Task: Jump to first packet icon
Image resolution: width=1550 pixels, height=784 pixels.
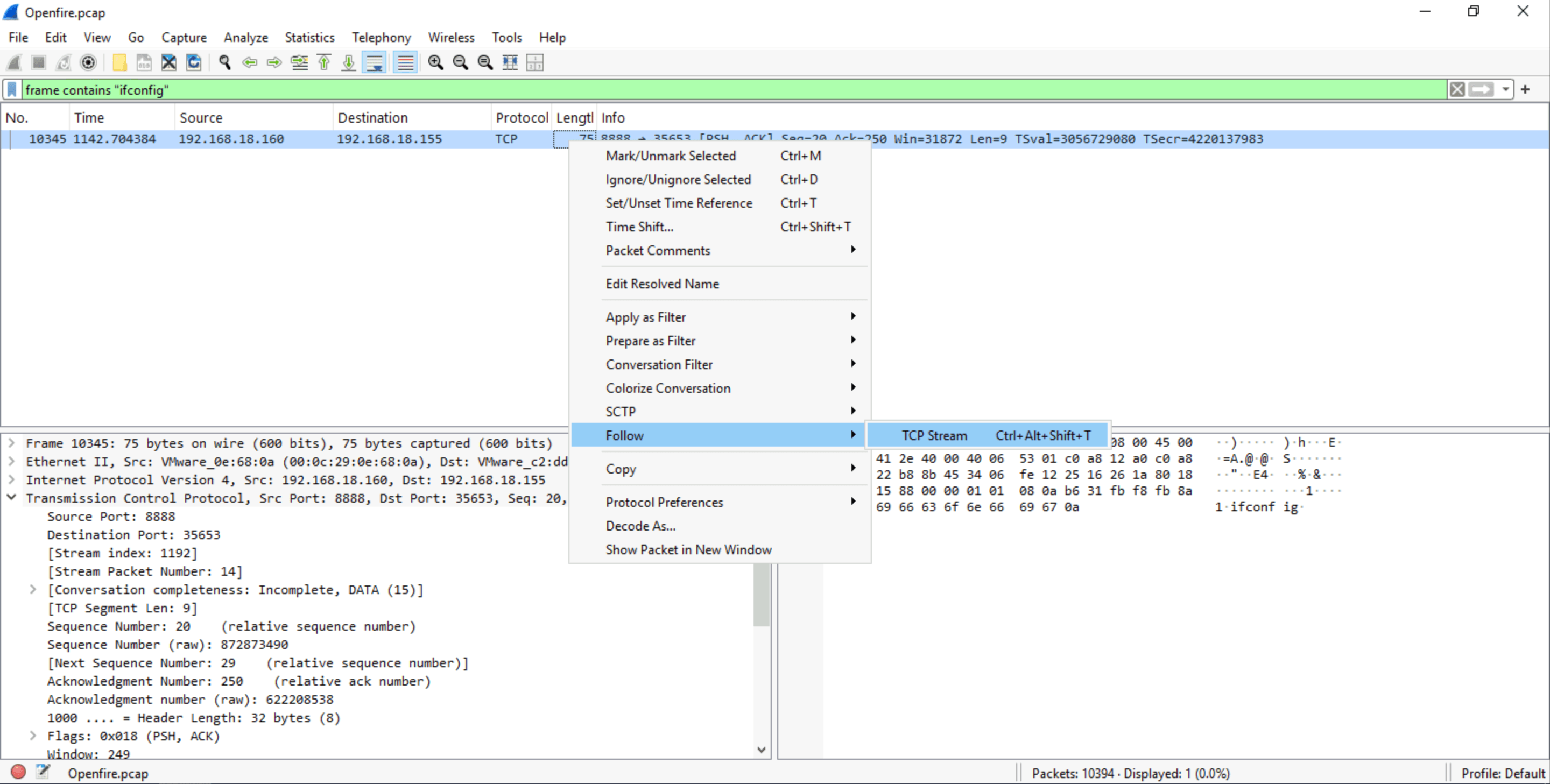Action: tap(323, 62)
